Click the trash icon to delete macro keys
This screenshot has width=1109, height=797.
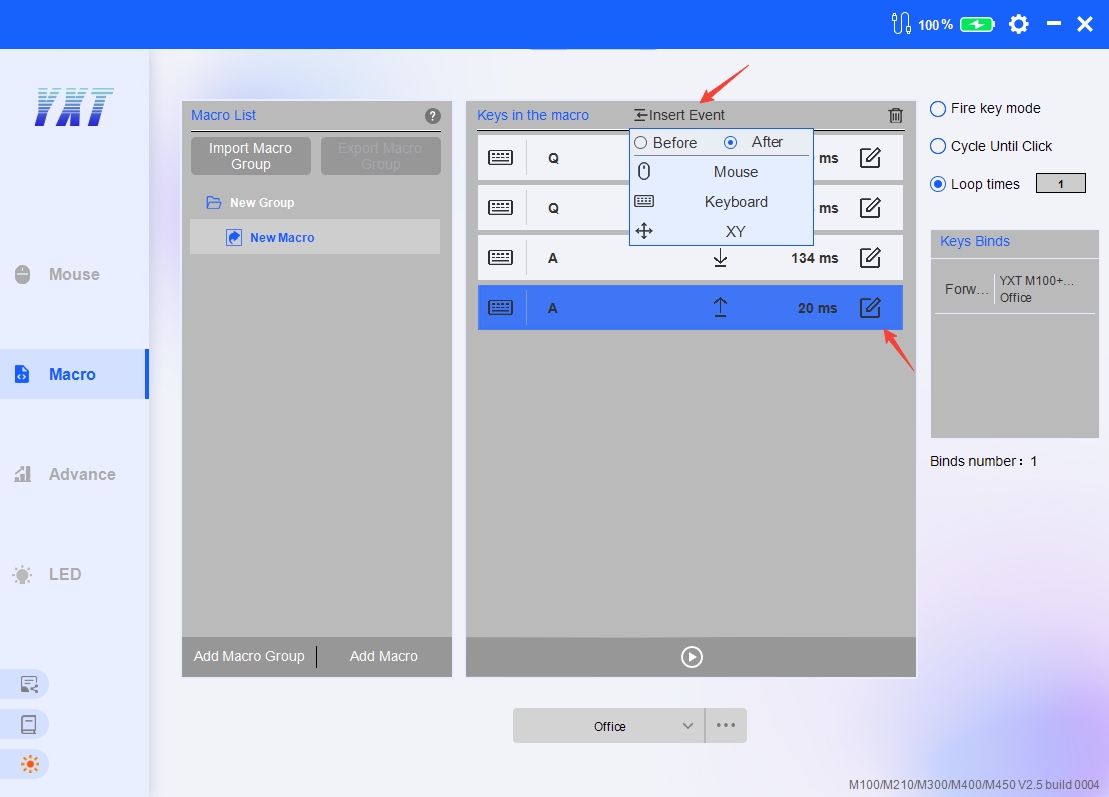click(x=895, y=116)
